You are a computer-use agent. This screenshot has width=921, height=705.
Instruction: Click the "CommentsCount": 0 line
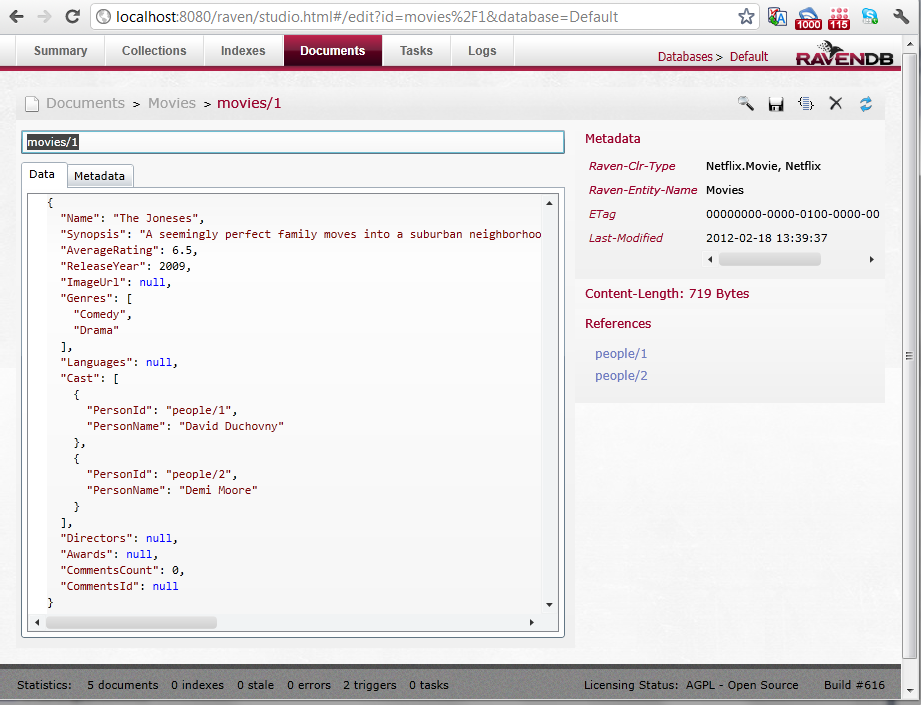coord(122,570)
